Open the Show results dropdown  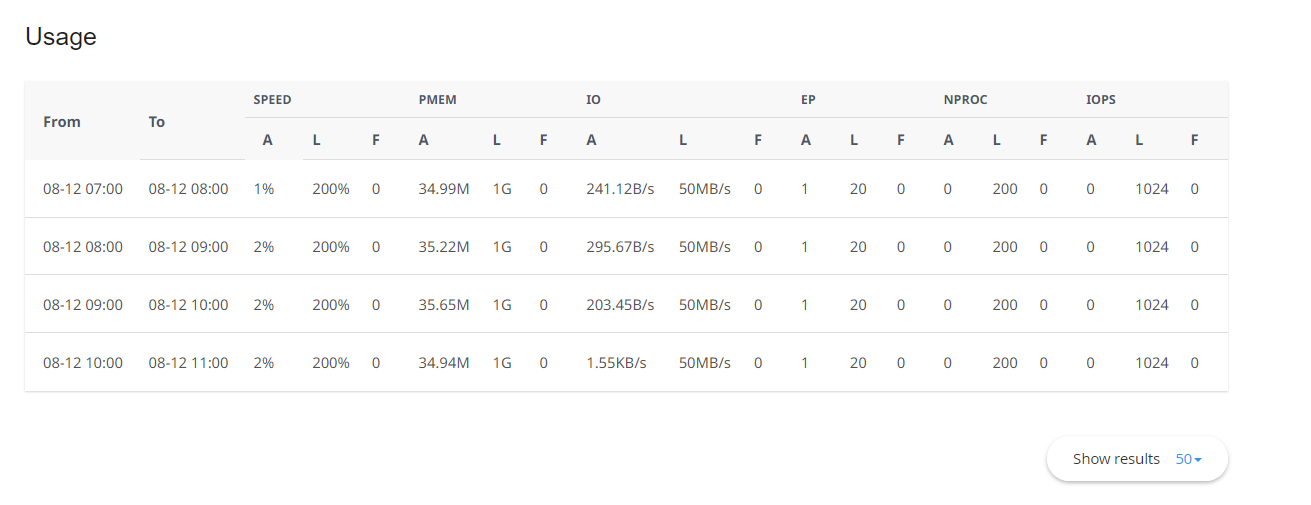pos(1136,459)
